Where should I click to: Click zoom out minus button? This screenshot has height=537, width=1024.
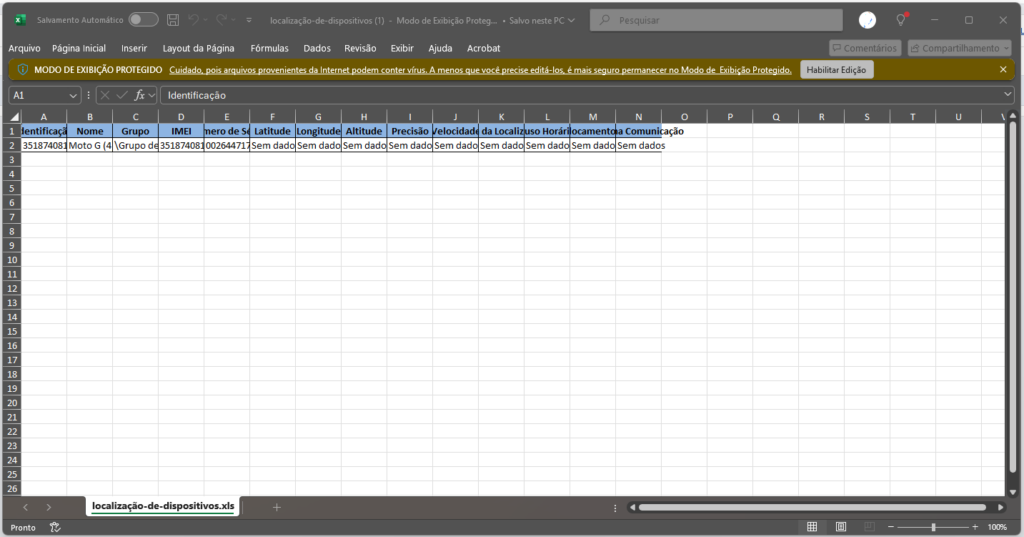coord(891,527)
